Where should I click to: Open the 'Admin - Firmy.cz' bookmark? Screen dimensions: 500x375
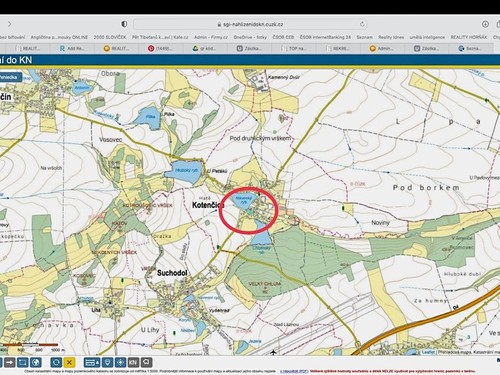coord(211,37)
